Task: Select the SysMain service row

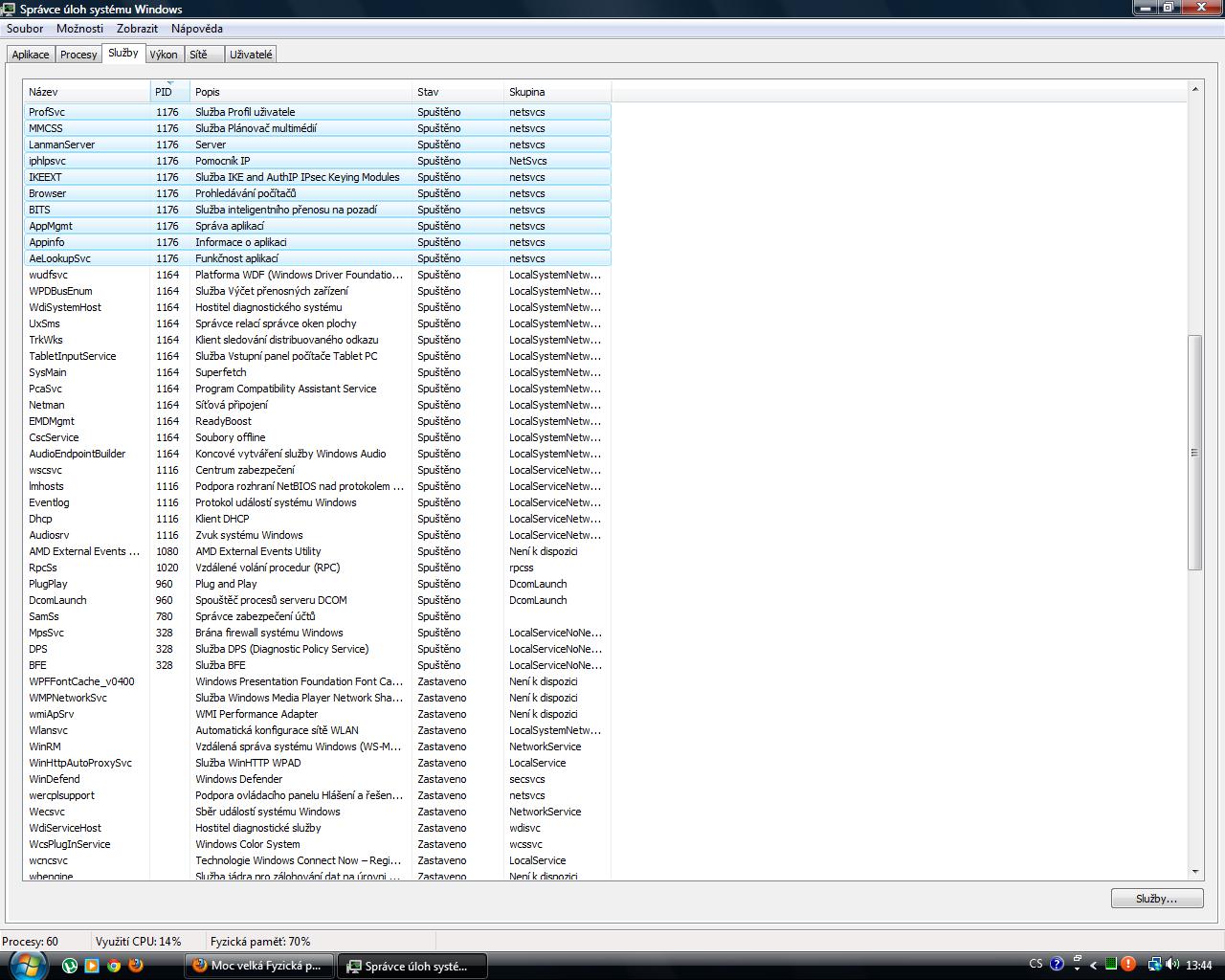Action: 317,372
